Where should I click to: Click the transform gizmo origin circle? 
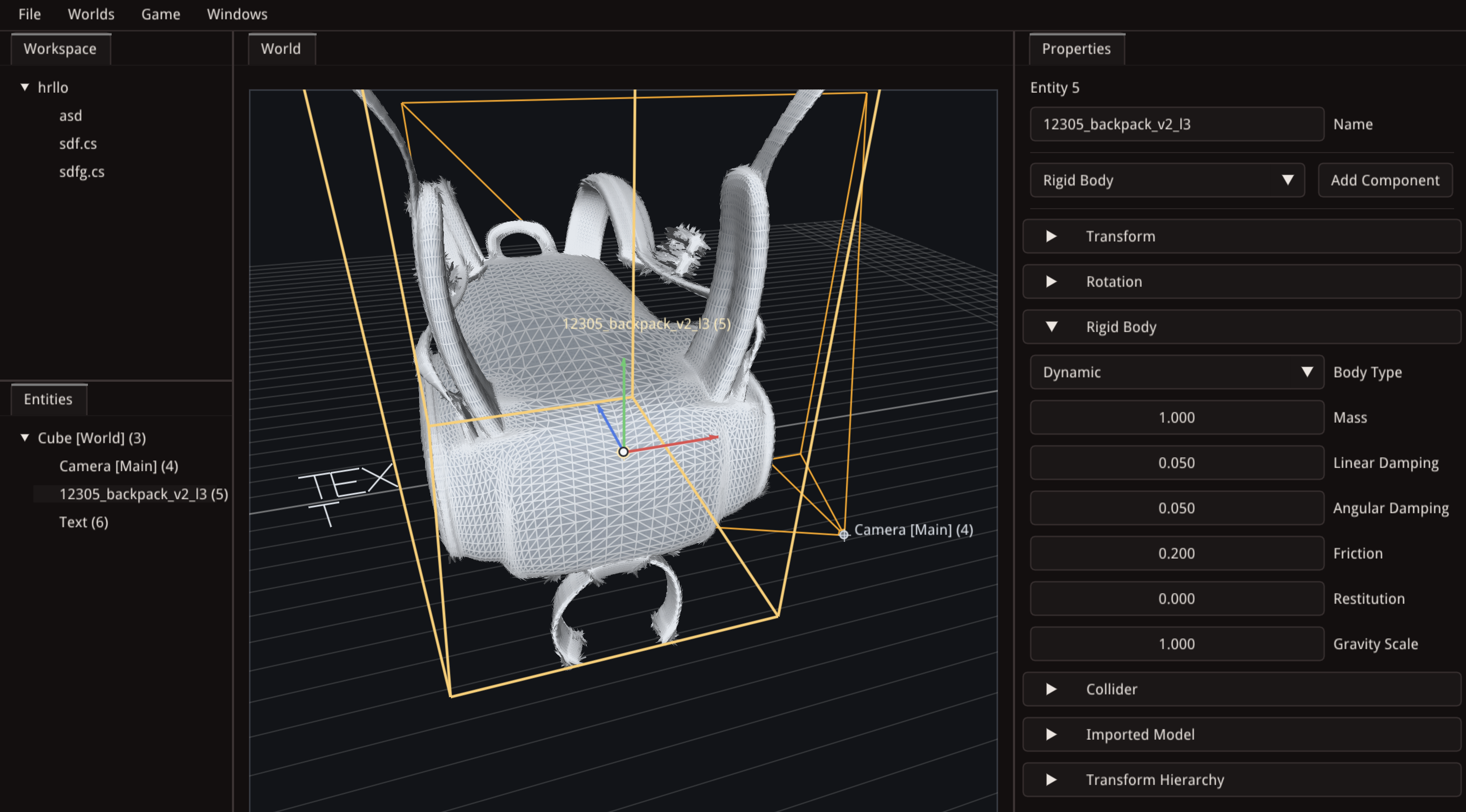point(623,452)
